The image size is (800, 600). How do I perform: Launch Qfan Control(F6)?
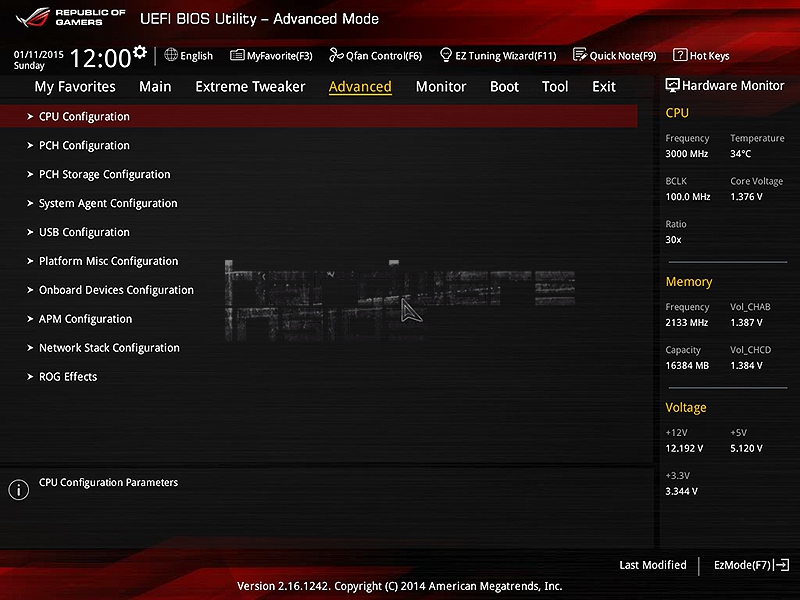point(376,56)
